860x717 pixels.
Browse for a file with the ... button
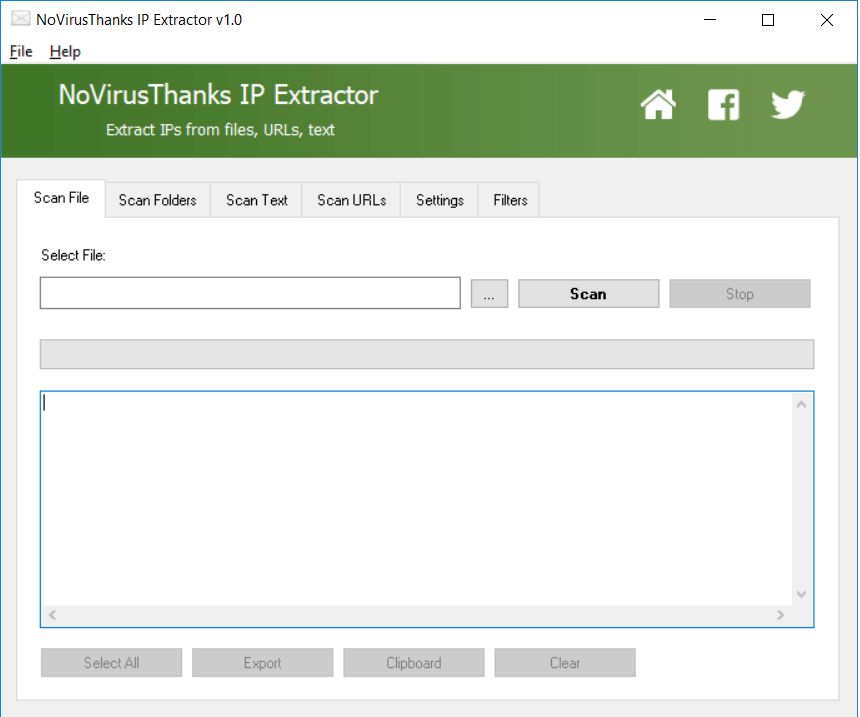pyautogui.click(x=489, y=293)
